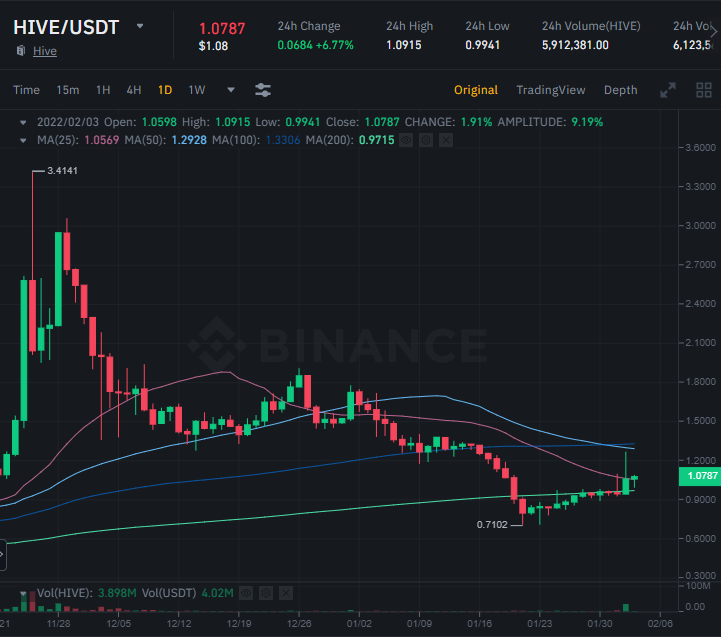
Task: Select the Time chart interval
Action: (x=26, y=90)
